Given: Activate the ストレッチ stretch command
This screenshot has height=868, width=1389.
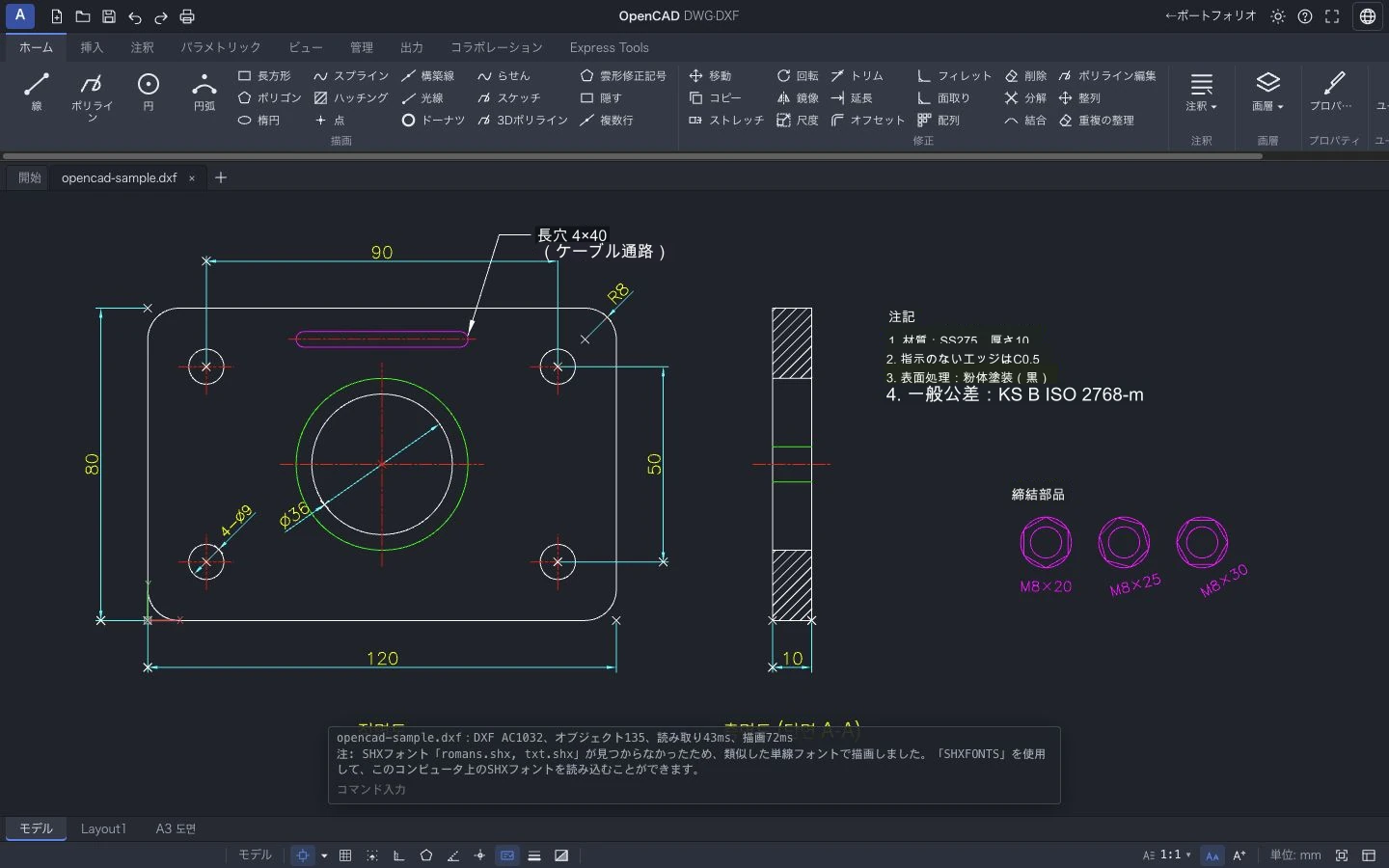Looking at the screenshot, I should 726,121.
